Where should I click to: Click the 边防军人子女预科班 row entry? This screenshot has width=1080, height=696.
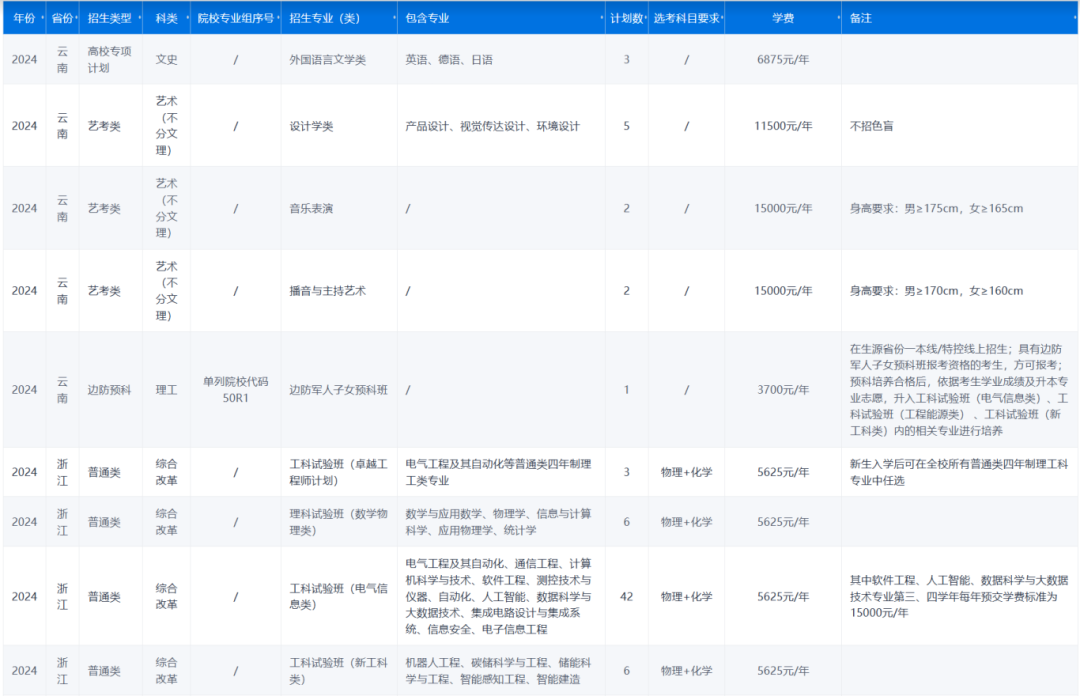click(x=338, y=390)
